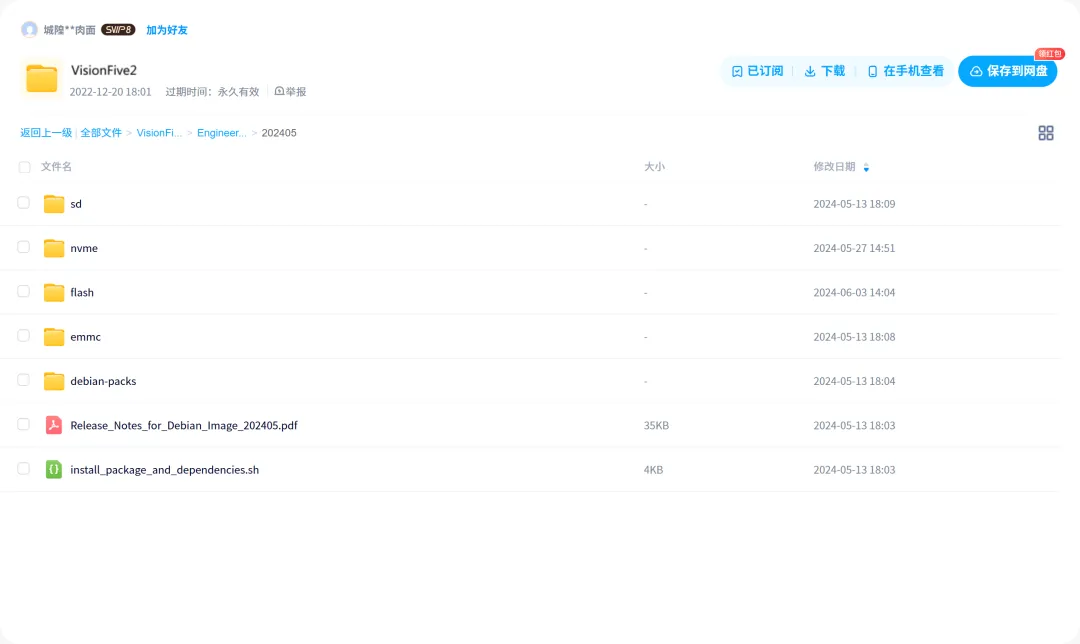Open the sd folder name

tap(76, 204)
